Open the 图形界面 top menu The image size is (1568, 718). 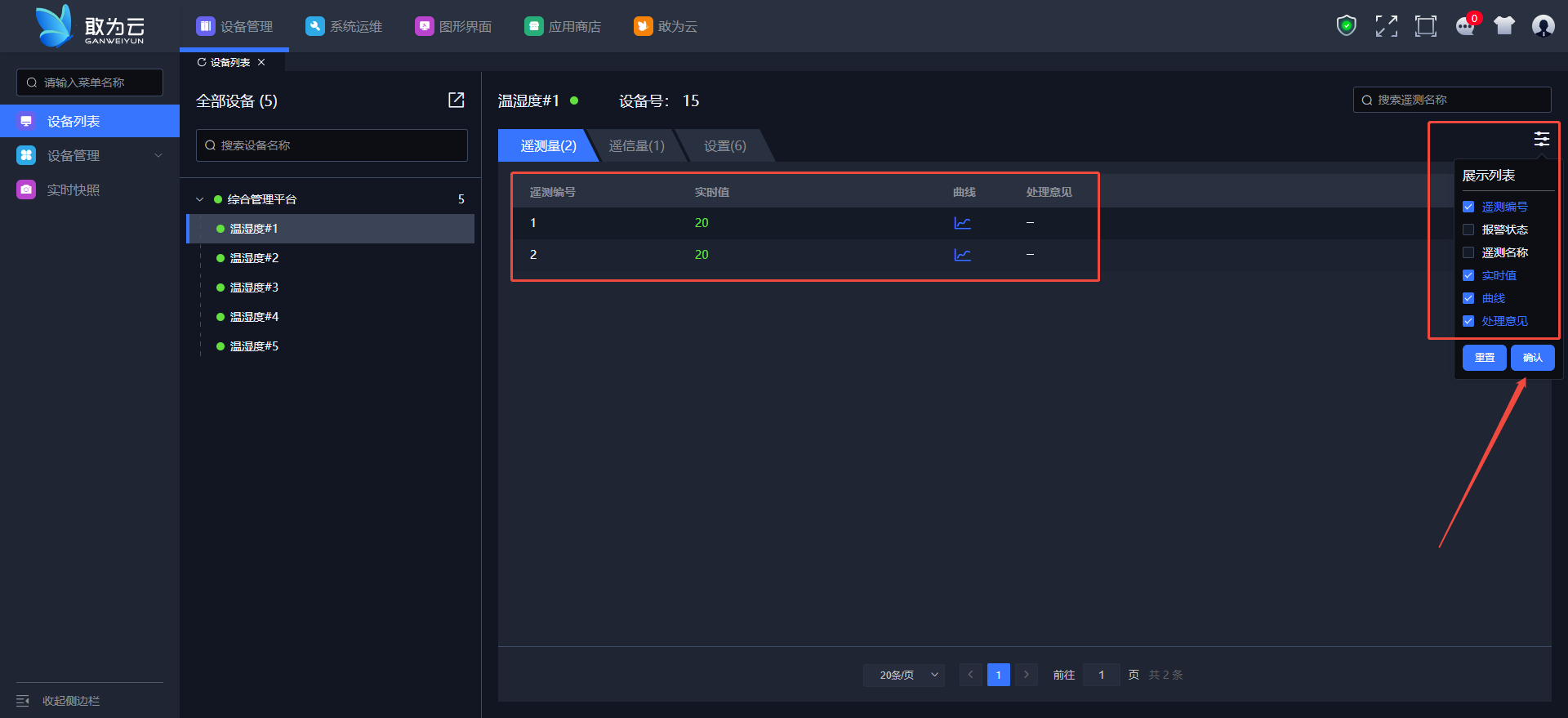click(453, 26)
